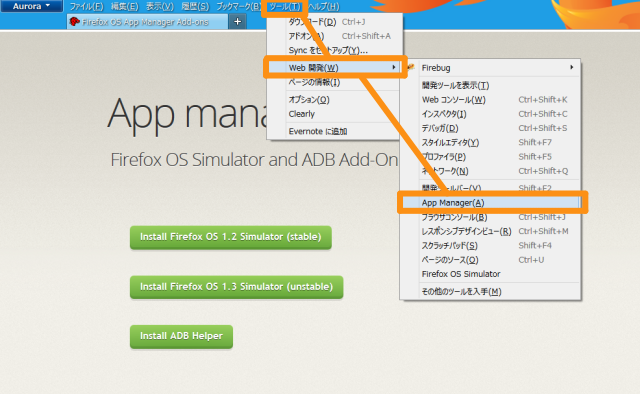Open the ファイル(F) menu

pos(86,7)
